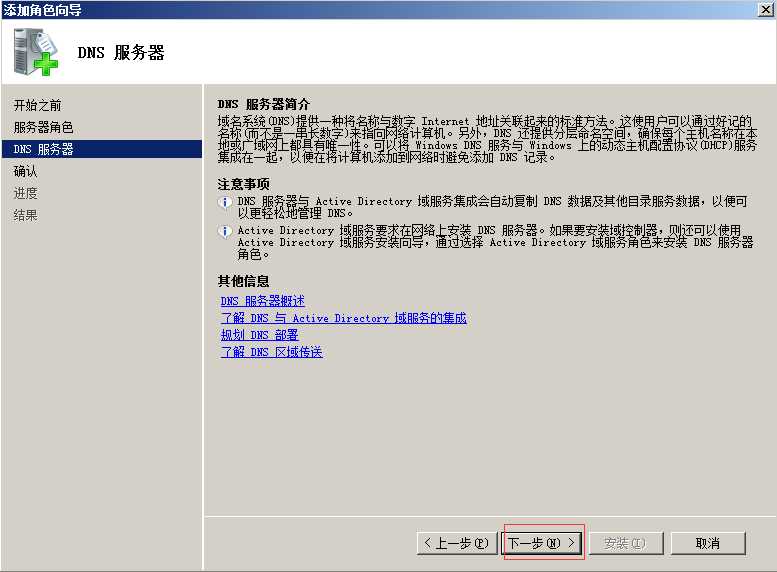Click the 安装(I) button
Image resolution: width=777 pixels, height=572 pixels.
(x=625, y=543)
